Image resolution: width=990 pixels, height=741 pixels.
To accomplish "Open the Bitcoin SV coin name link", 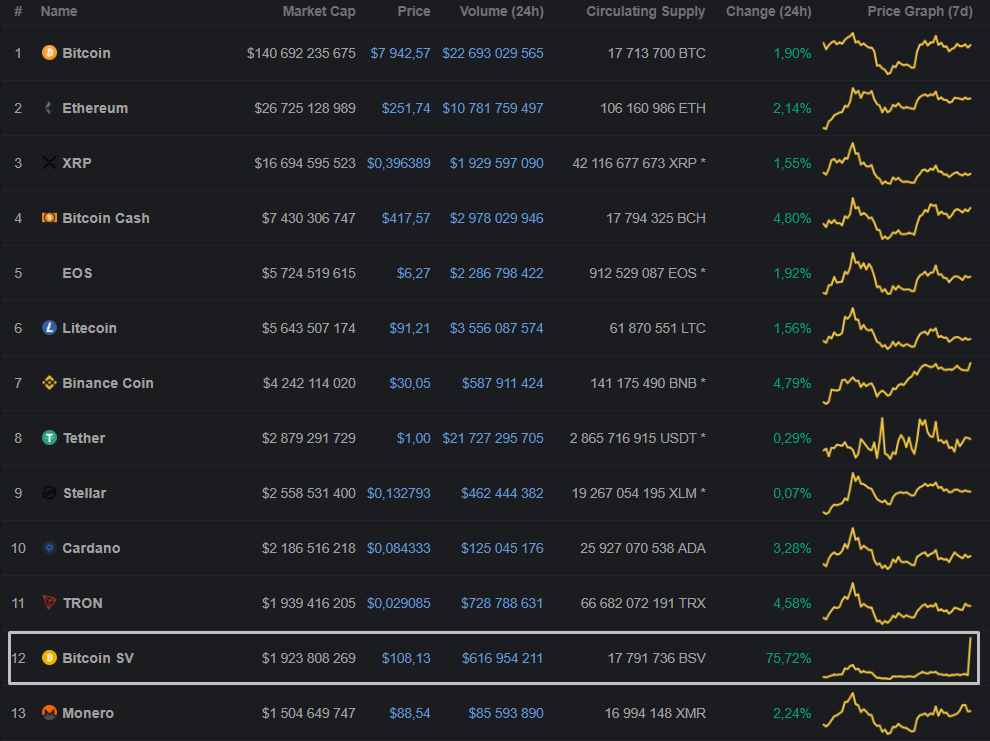I will [98, 658].
